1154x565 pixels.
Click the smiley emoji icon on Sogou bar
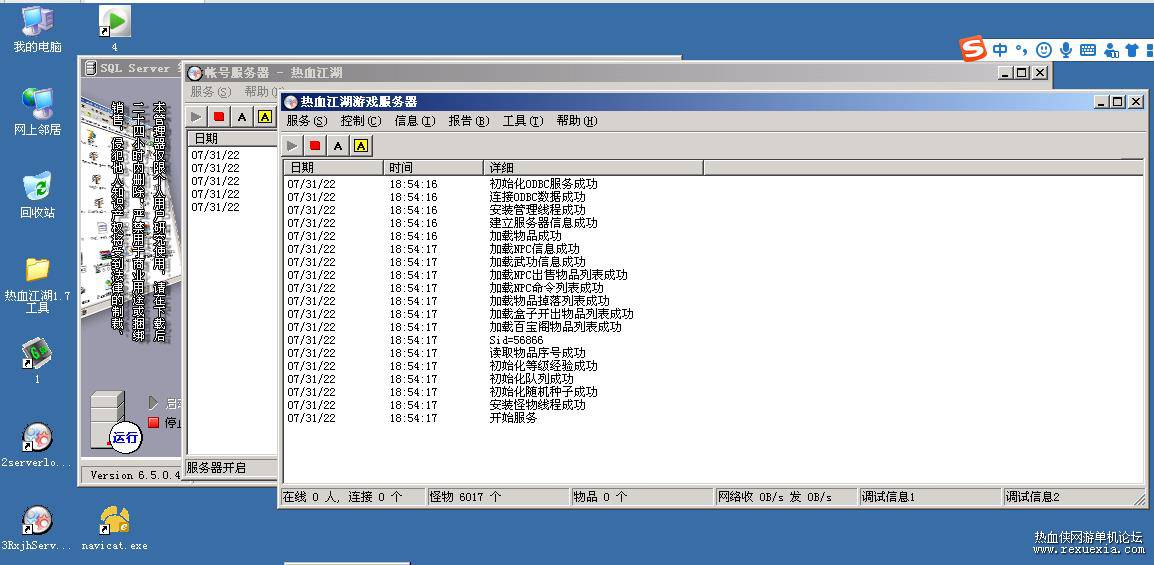(1044, 50)
